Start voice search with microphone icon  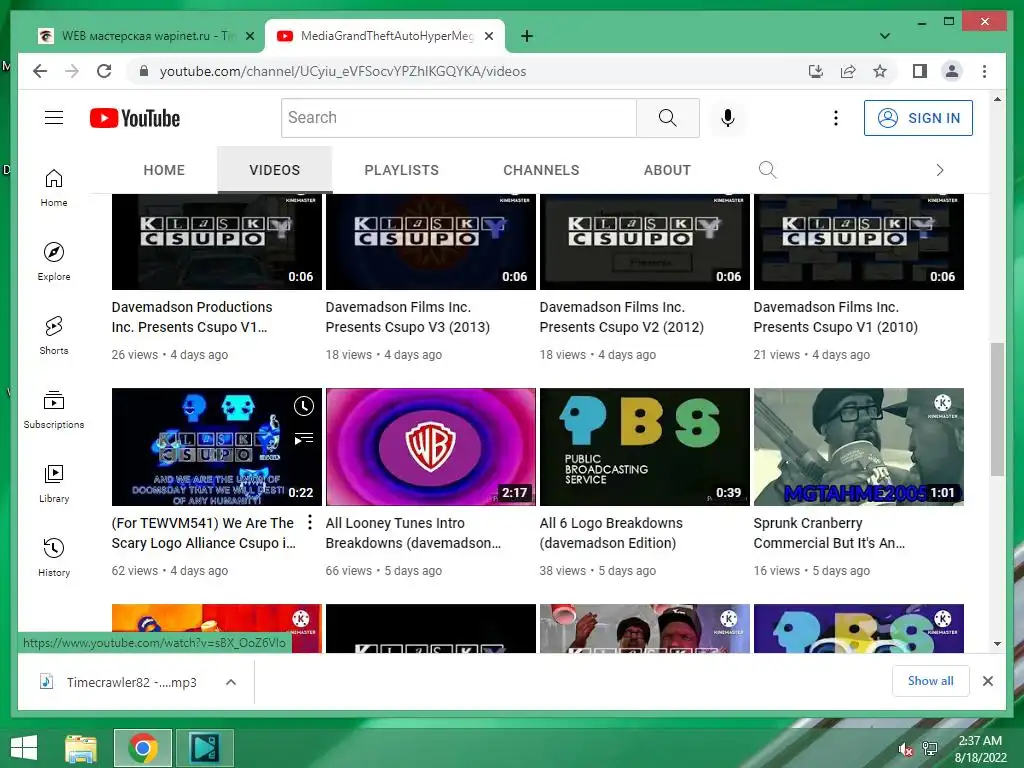728,118
